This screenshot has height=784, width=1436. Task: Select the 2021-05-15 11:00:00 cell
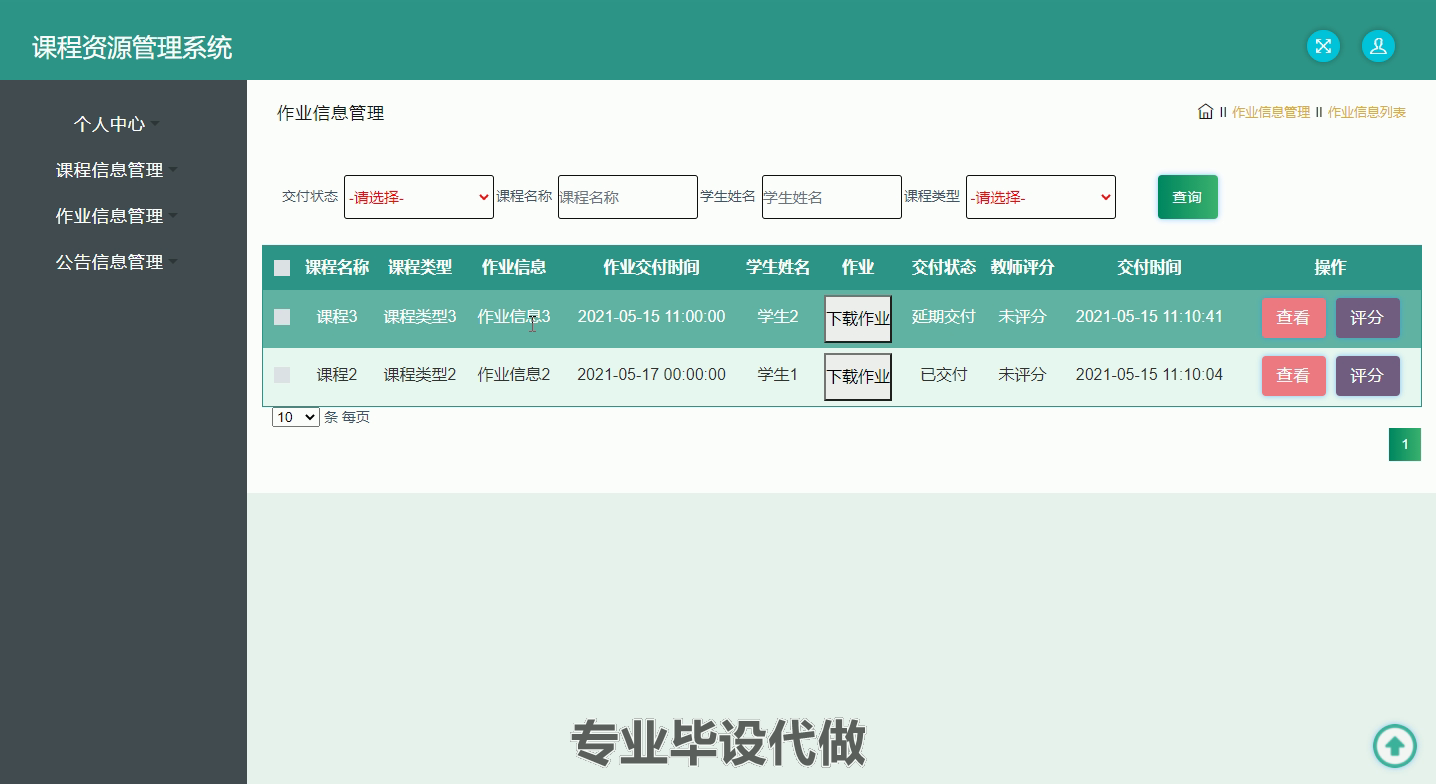coord(651,316)
